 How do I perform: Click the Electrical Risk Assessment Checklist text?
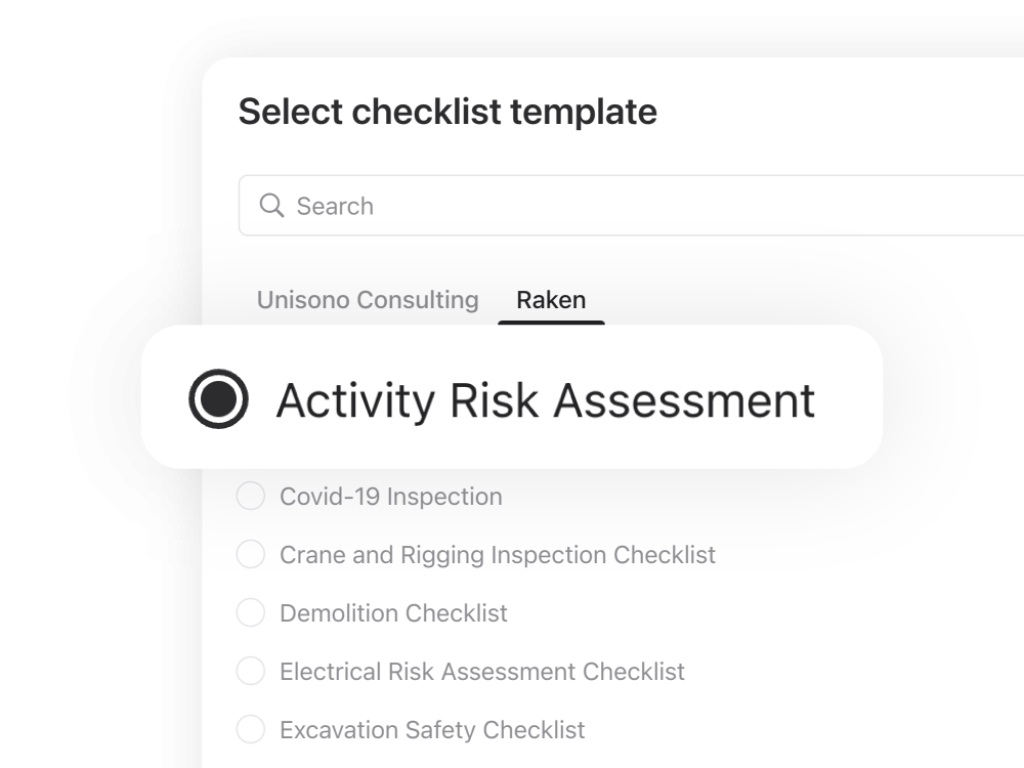tap(484, 671)
